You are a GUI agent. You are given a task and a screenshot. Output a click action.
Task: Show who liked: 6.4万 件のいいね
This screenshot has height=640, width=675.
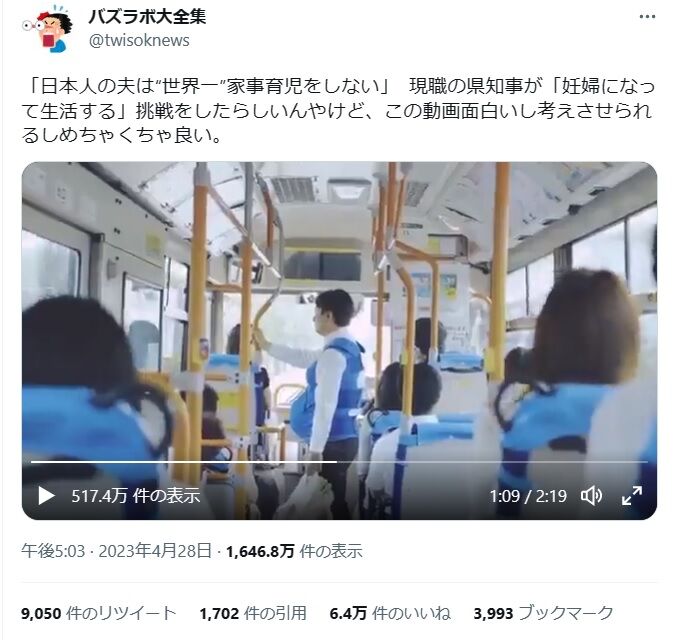390,613
